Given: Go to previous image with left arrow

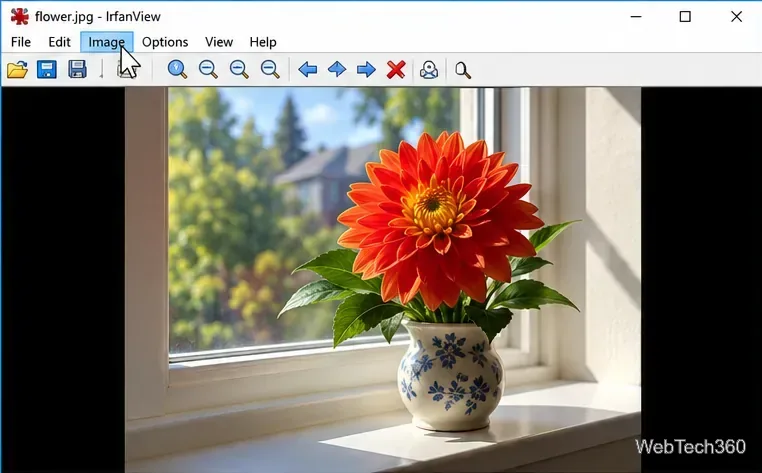Looking at the screenshot, I should click(308, 70).
